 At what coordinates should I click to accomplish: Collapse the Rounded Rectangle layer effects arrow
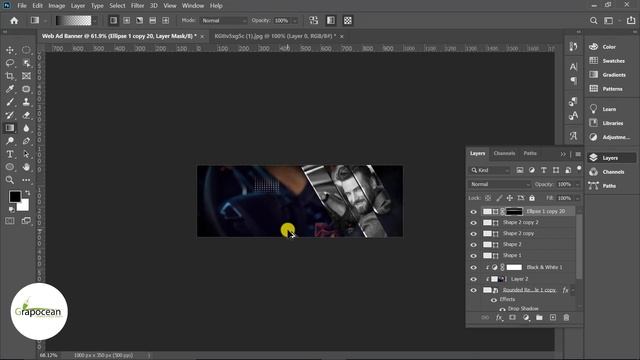click(573, 290)
